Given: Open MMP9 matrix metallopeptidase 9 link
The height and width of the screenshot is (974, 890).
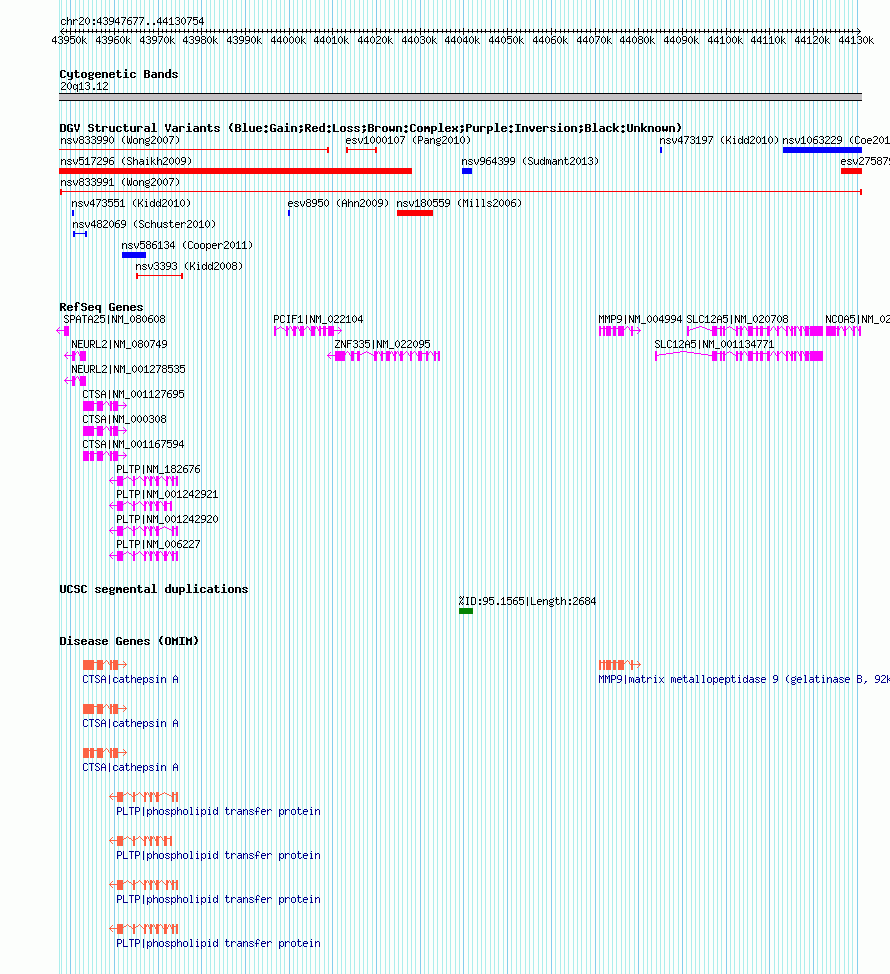Looking at the screenshot, I should (744, 680).
